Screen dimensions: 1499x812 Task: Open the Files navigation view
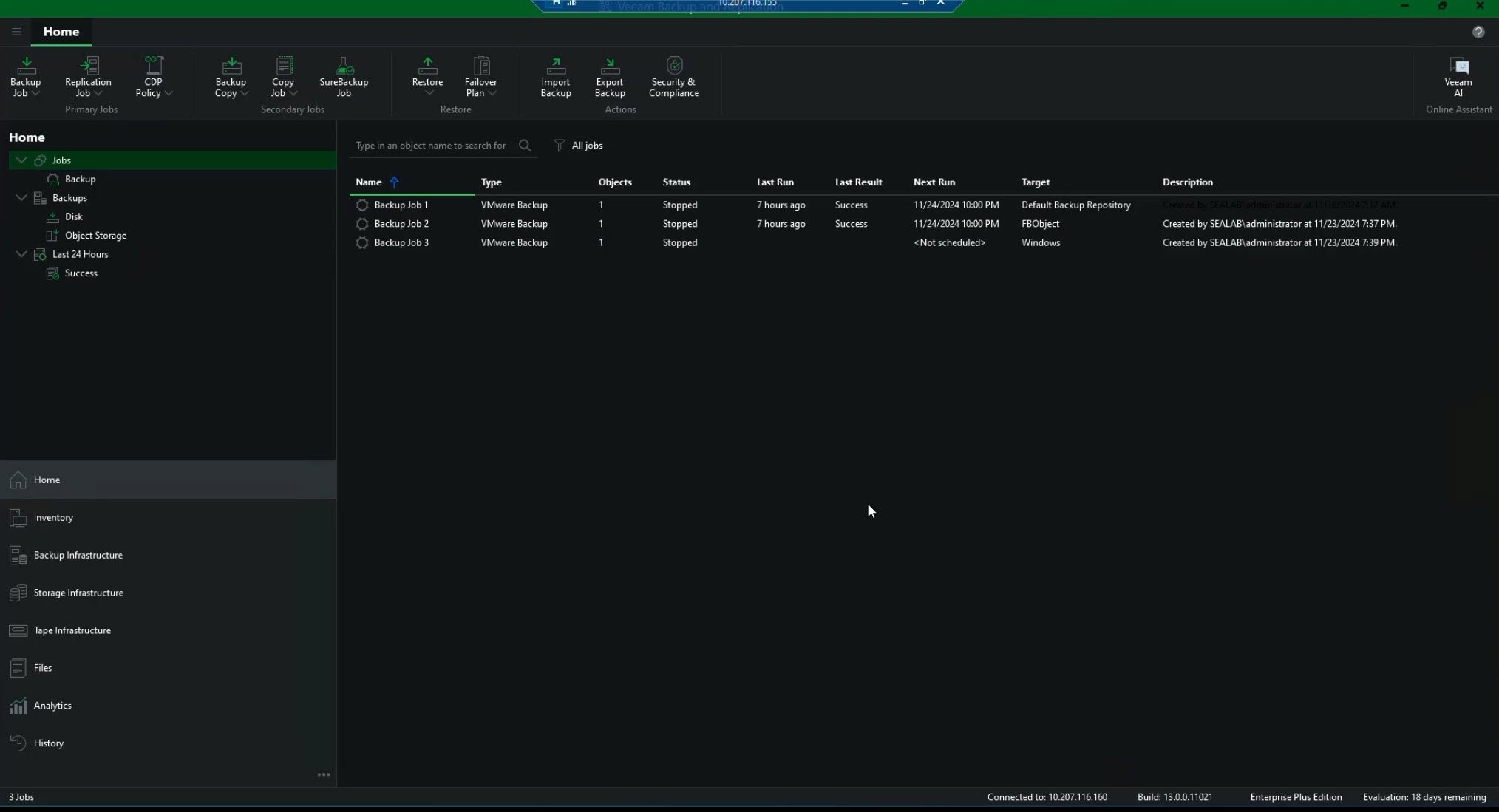tap(168, 668)
